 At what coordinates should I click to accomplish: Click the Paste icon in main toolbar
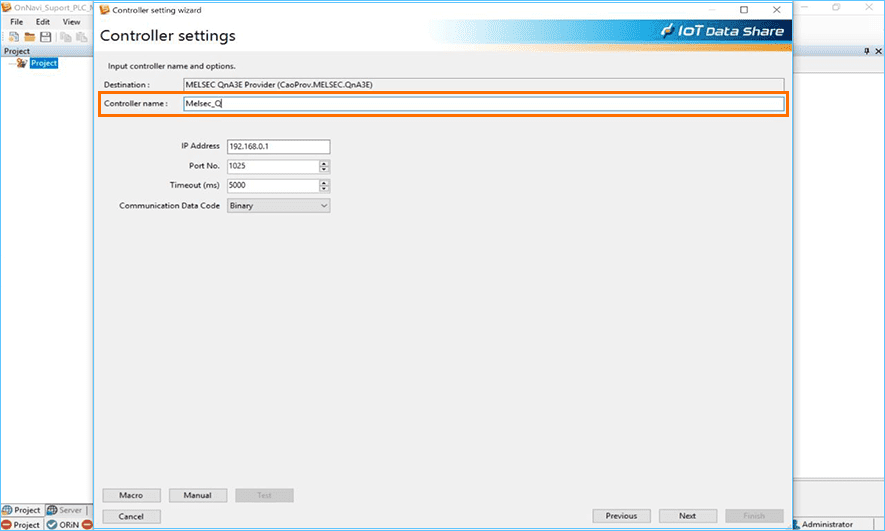(82, 37)
